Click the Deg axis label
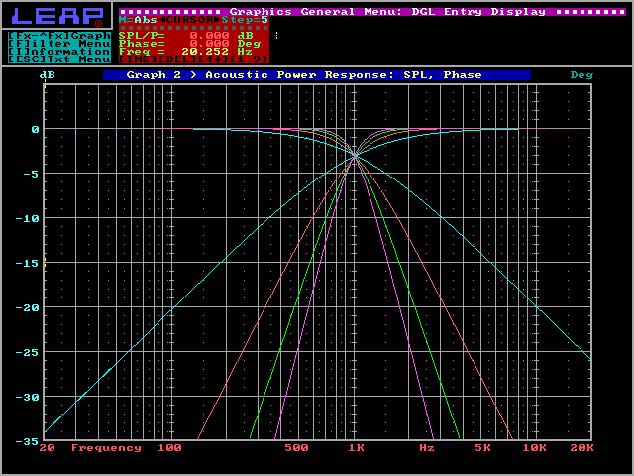Screen dimensions: 634x476 click(x=581, y=75)
